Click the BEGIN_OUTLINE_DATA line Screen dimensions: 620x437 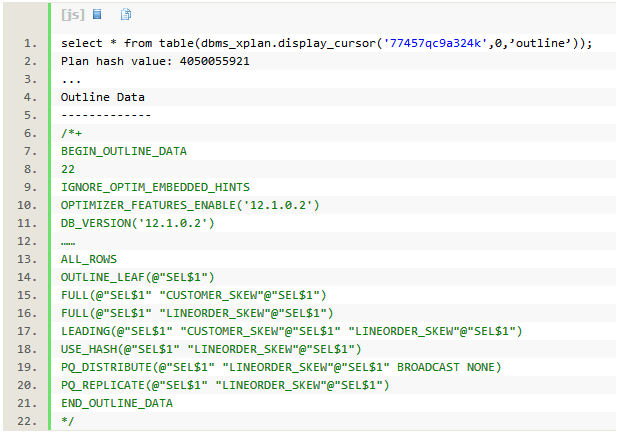124,151
